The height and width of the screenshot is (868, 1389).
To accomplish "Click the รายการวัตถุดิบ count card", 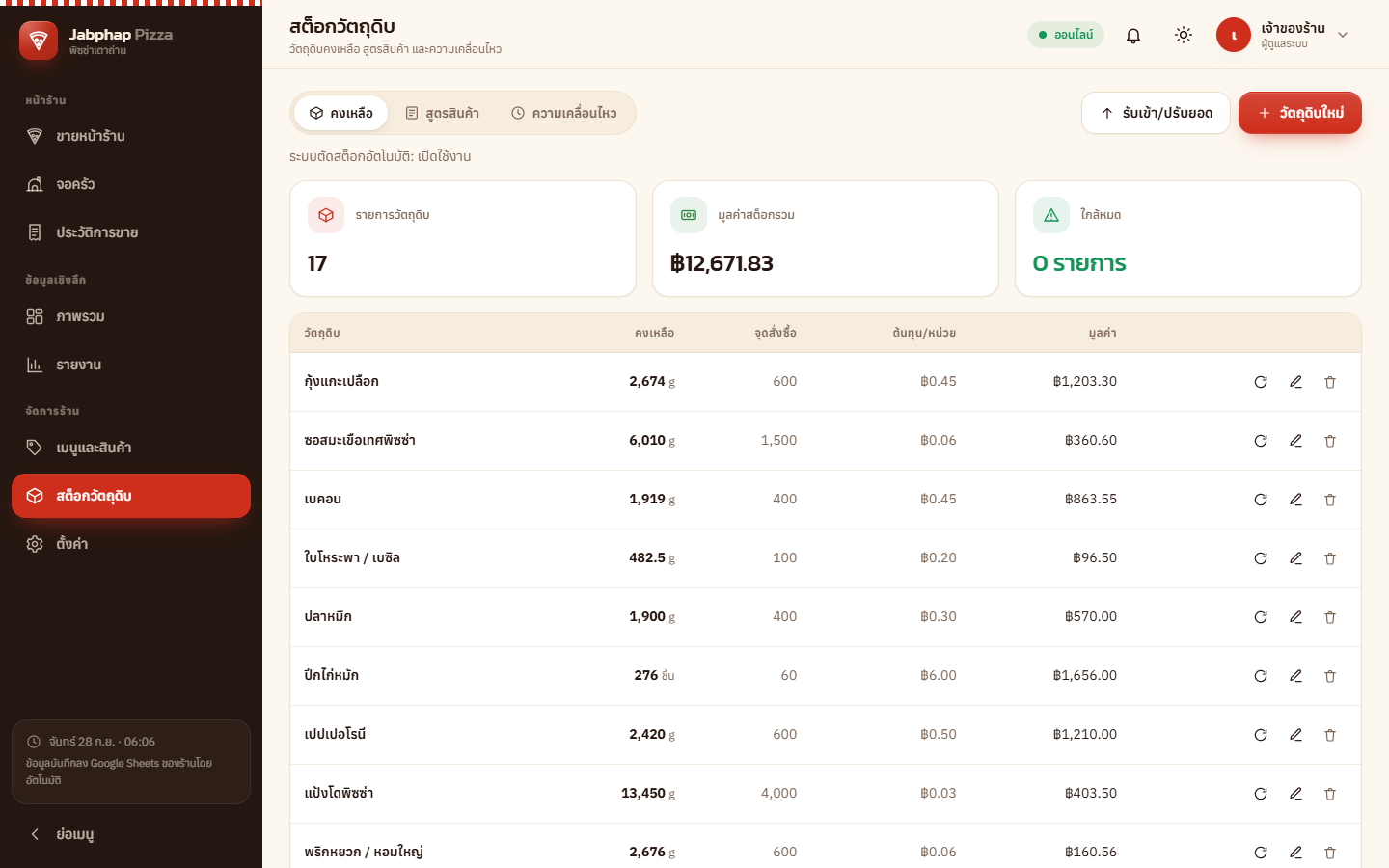I will point(463,239).
